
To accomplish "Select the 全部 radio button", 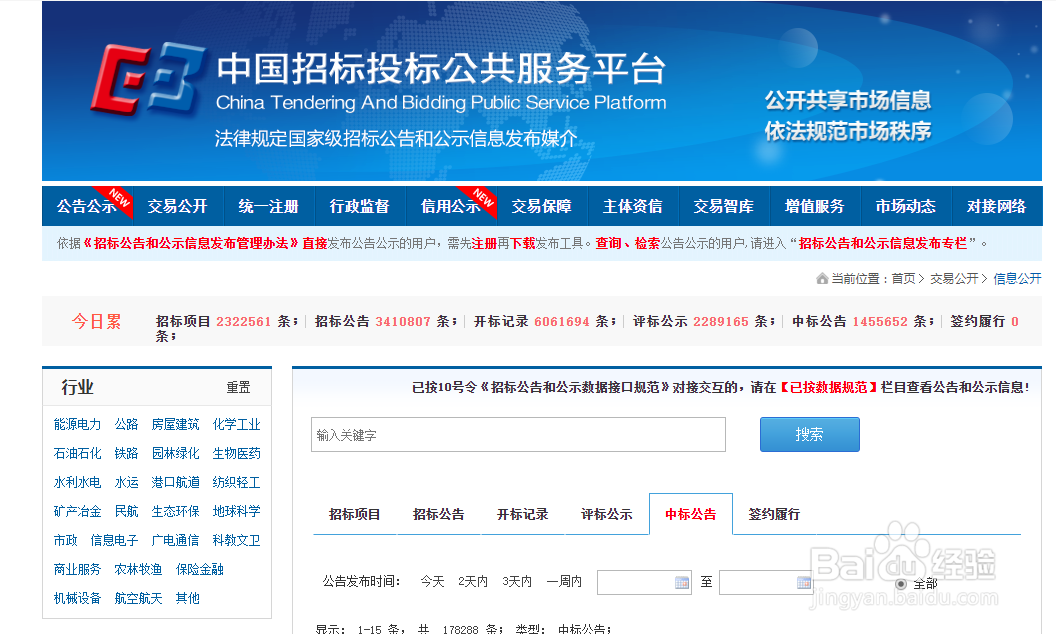I will (x=901, y=583).
